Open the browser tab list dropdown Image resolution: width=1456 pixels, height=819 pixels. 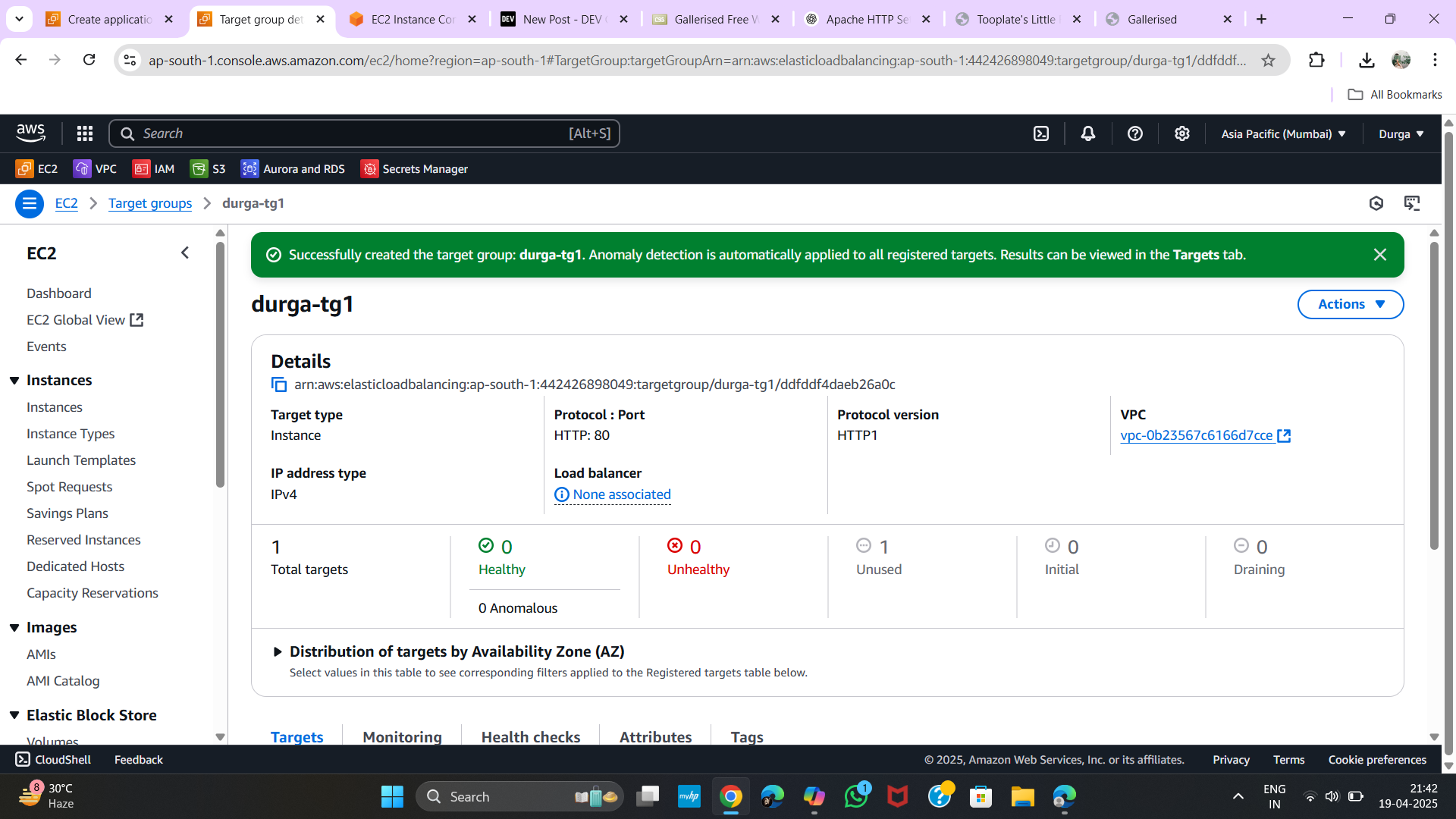pos(19,19)
